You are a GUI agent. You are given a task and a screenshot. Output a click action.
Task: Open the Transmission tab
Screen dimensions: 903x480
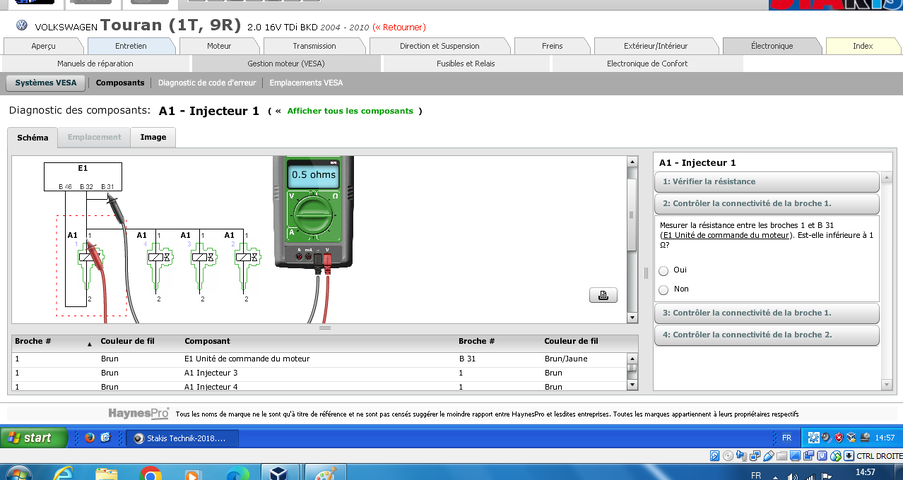(x=314, y=46)
